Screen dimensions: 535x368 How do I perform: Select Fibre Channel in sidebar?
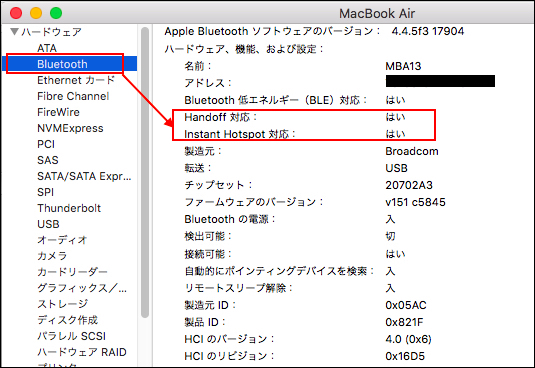(73, 96)
